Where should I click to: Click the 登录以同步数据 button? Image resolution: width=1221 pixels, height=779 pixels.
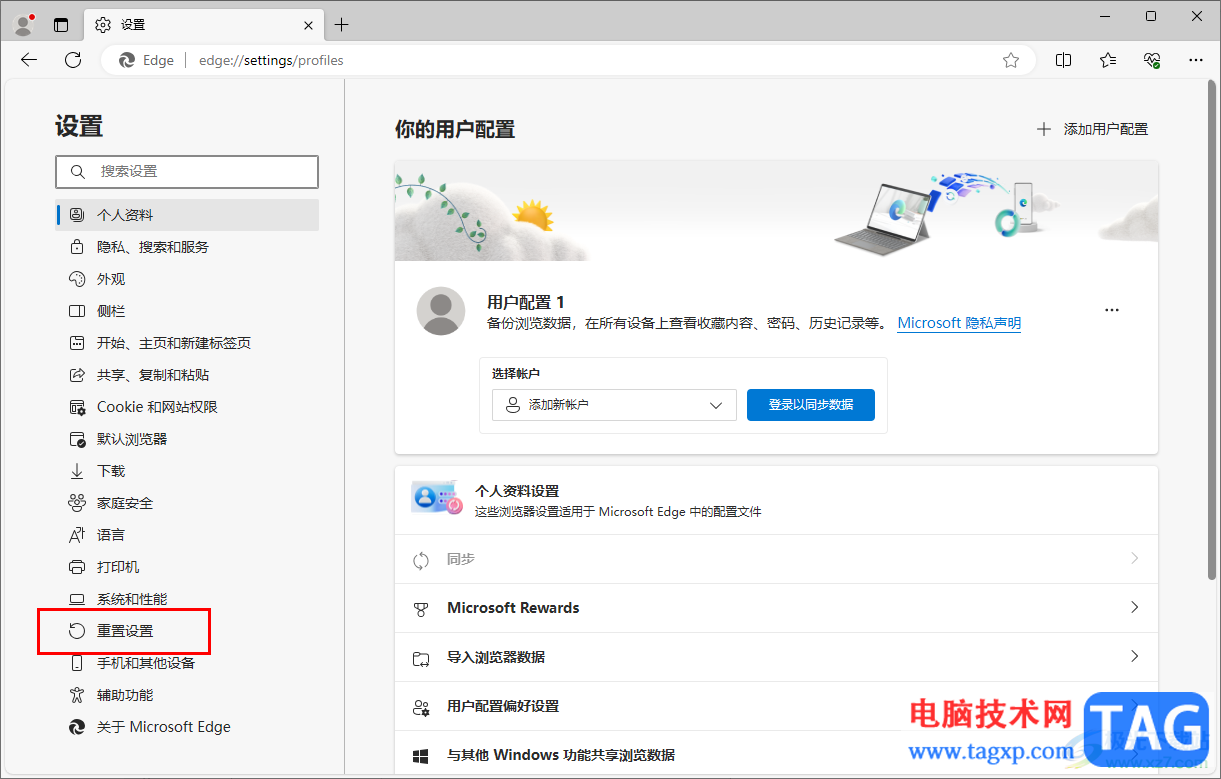click(x=810, y=405)
